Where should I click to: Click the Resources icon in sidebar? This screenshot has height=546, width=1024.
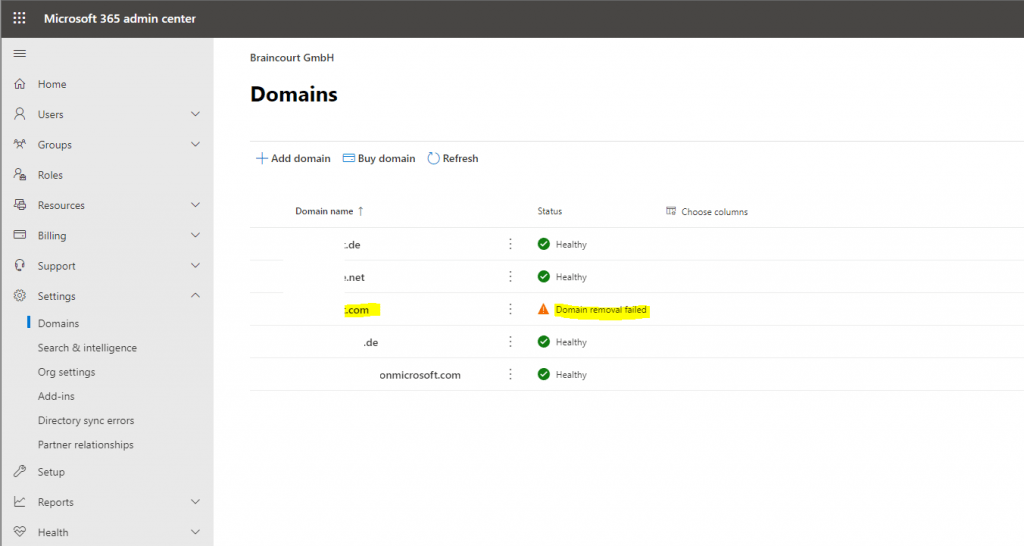click(20, 204)
